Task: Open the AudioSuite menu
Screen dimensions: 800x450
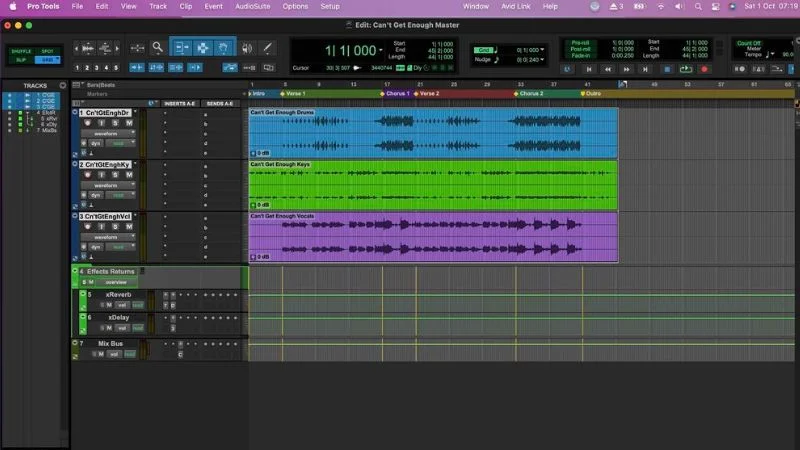Action: (253, 7)
